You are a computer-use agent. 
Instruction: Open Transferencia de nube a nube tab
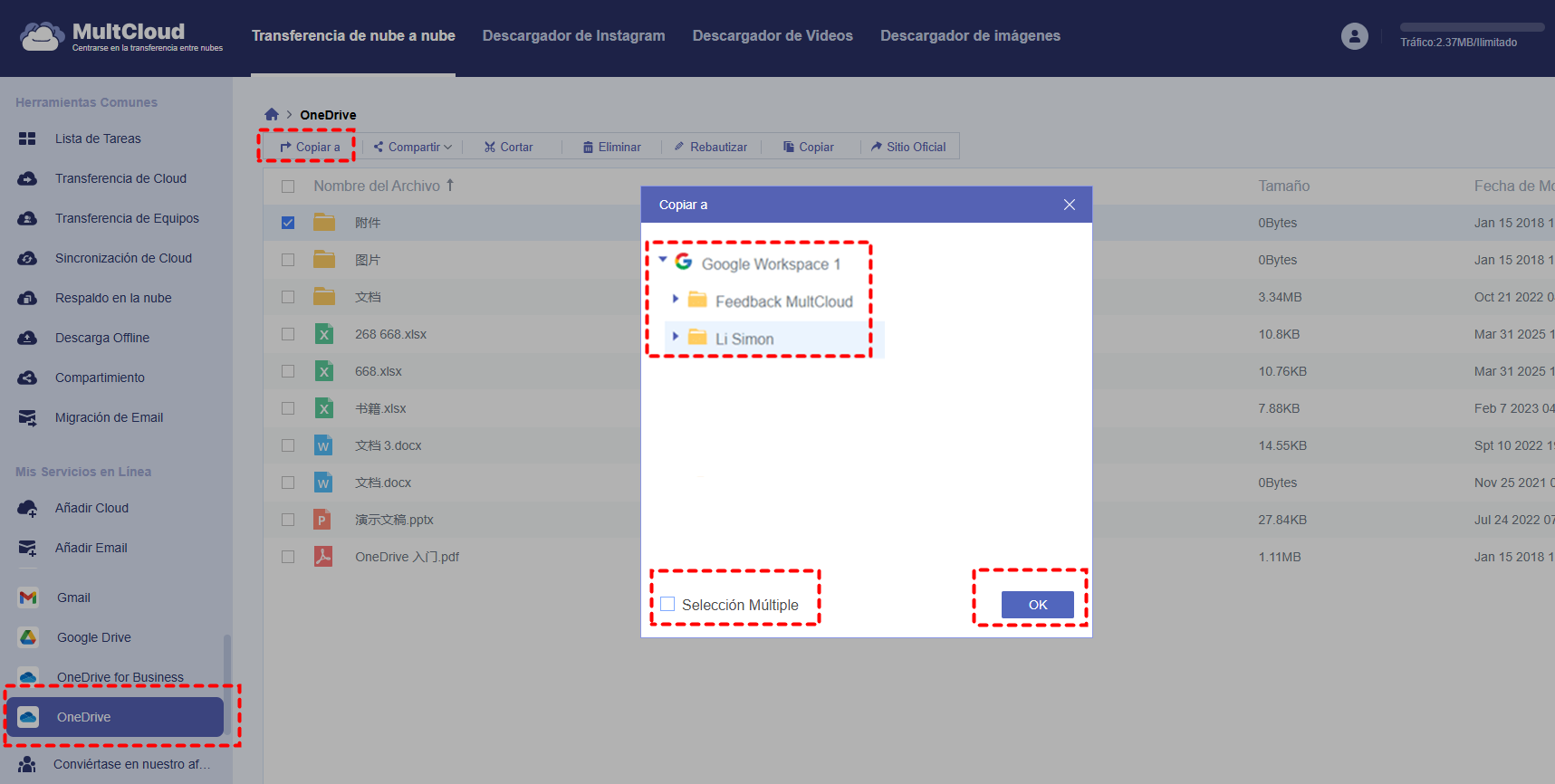(x=353, y=36)
